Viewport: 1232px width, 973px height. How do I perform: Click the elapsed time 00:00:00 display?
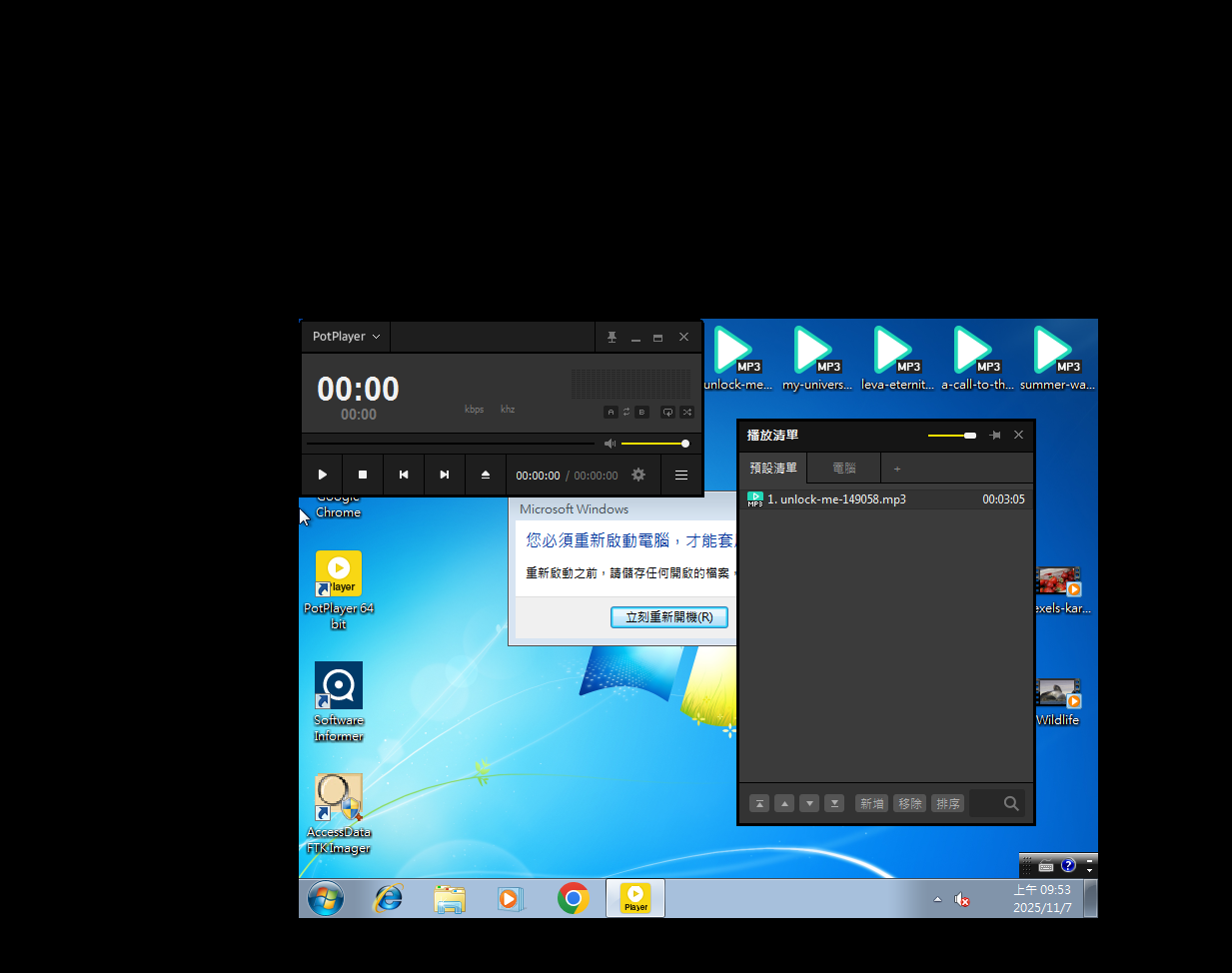tap(538, 476)
